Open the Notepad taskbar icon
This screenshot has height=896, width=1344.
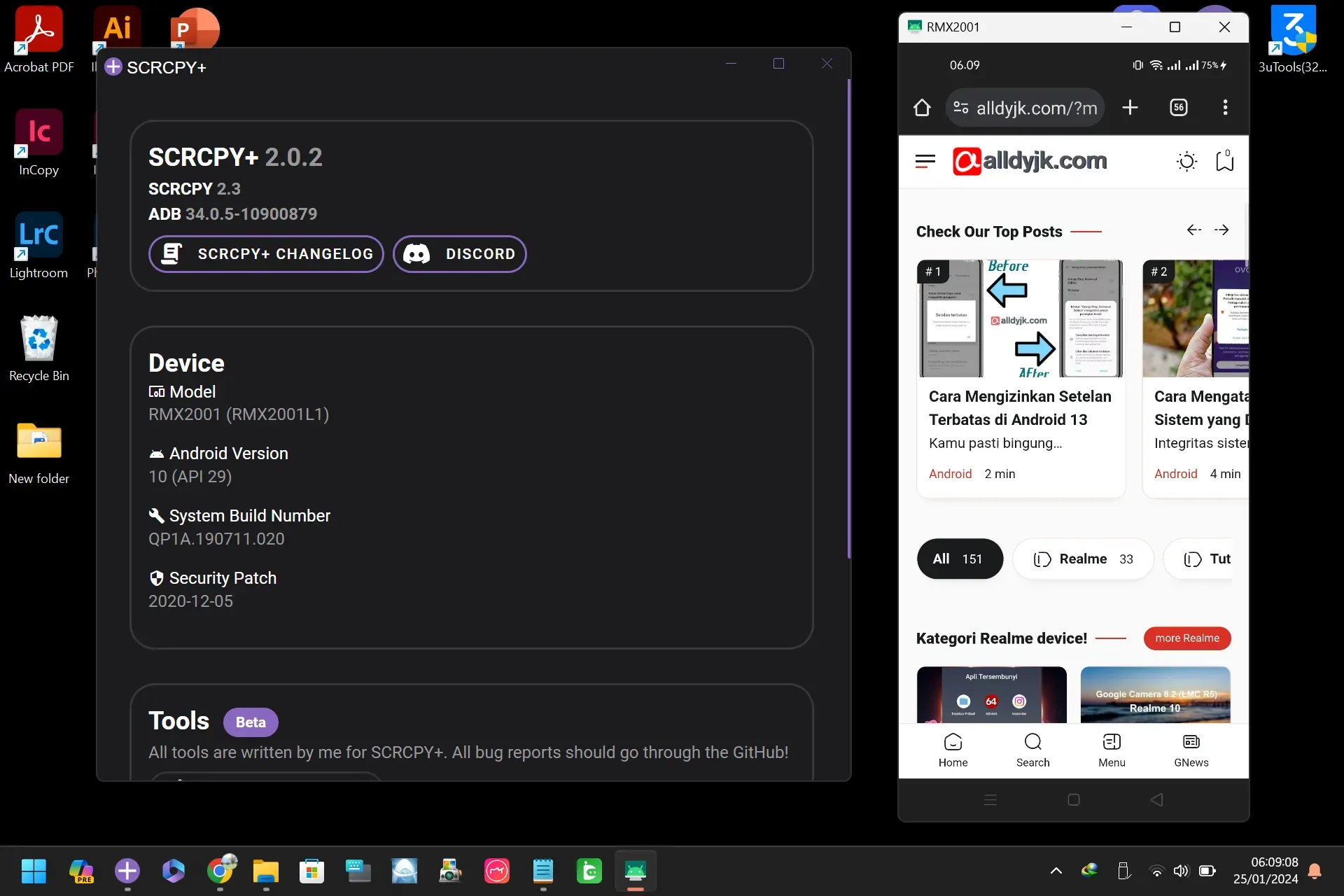pos(543,871)
